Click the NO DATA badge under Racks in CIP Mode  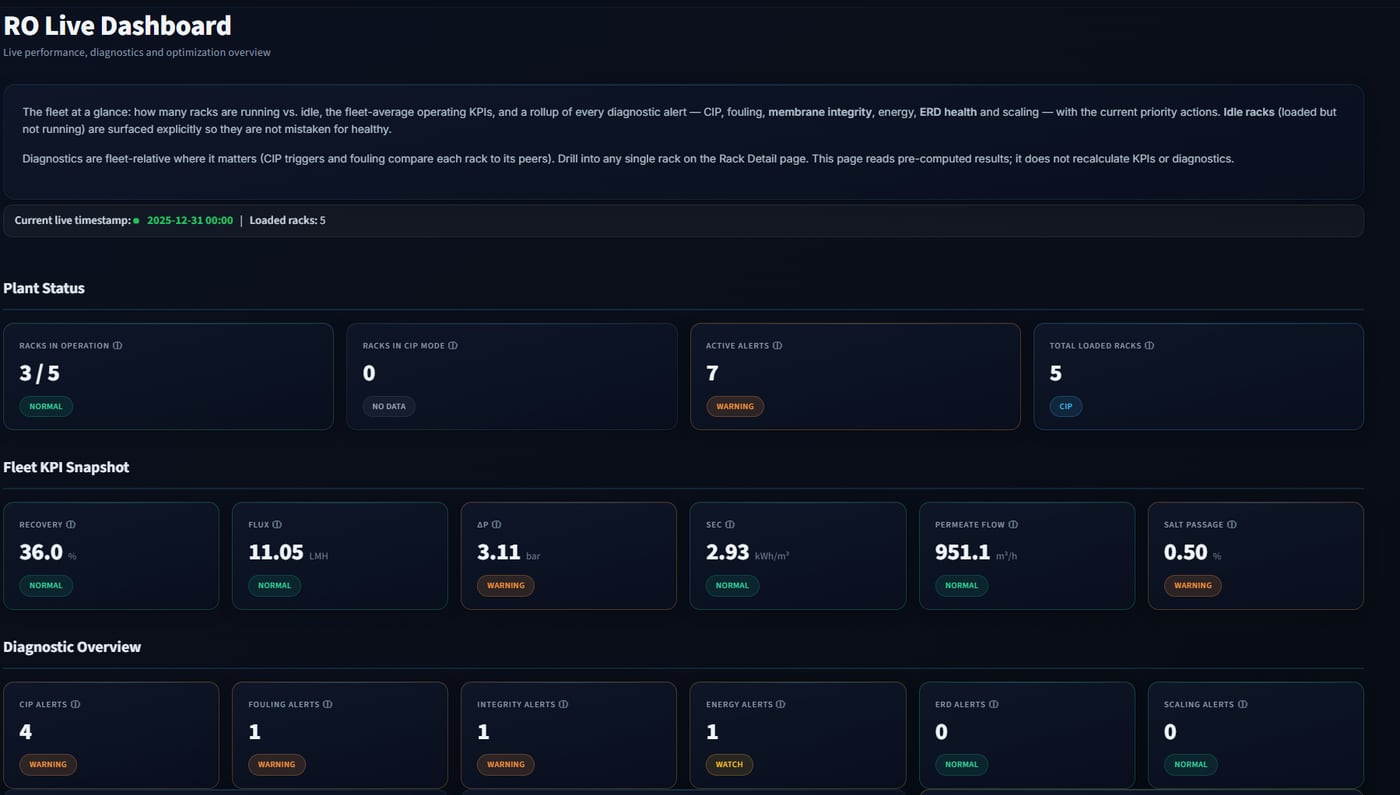(x=389, y=407)
